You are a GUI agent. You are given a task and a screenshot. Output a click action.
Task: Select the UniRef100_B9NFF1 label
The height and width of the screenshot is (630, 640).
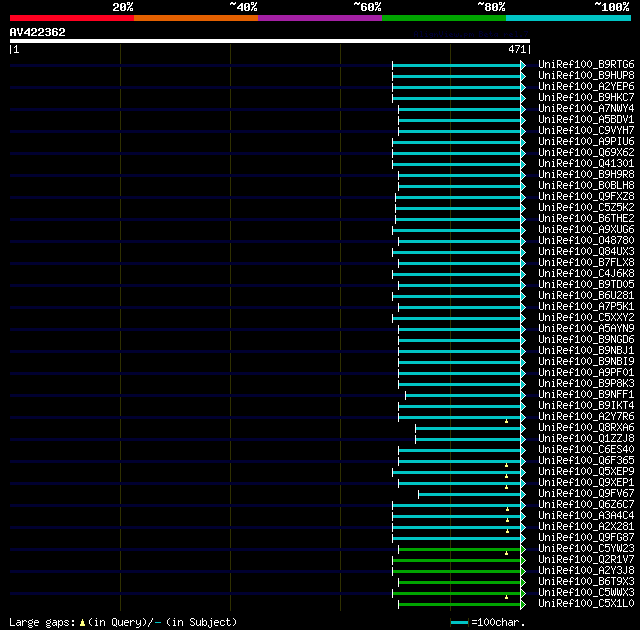pos(586,395)
